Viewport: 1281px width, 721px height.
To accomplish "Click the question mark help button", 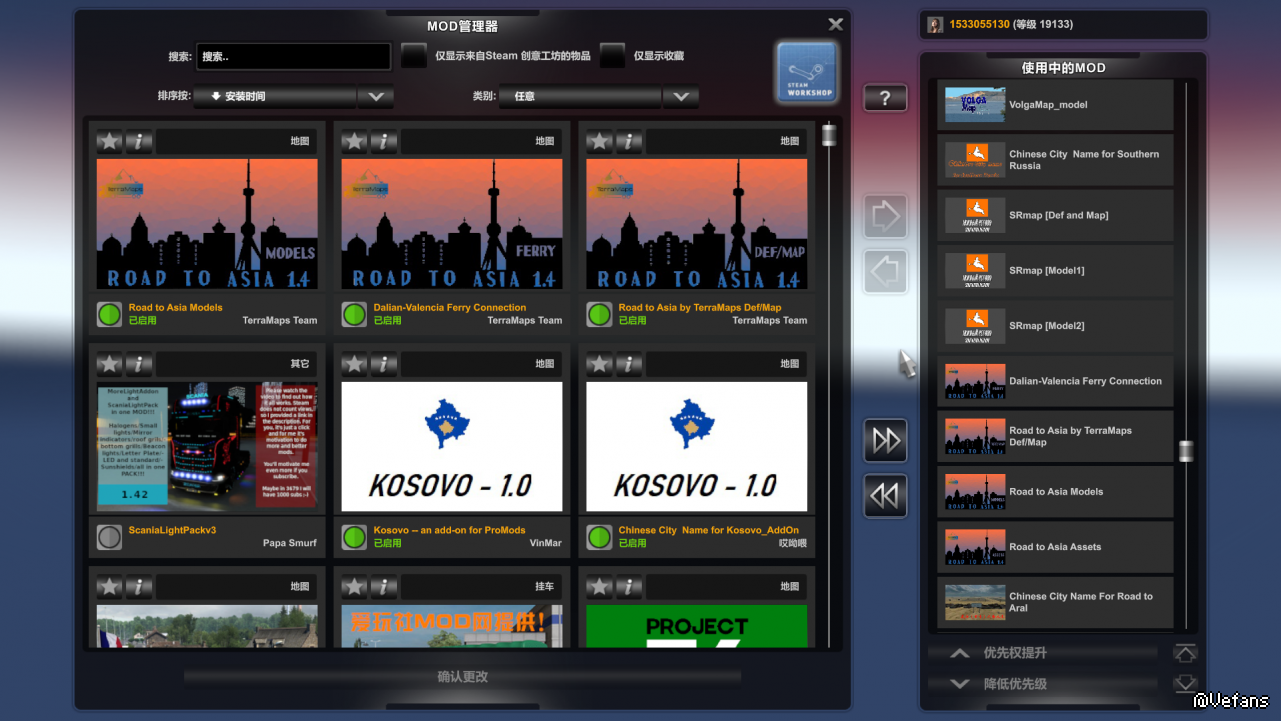I will 885,98.
